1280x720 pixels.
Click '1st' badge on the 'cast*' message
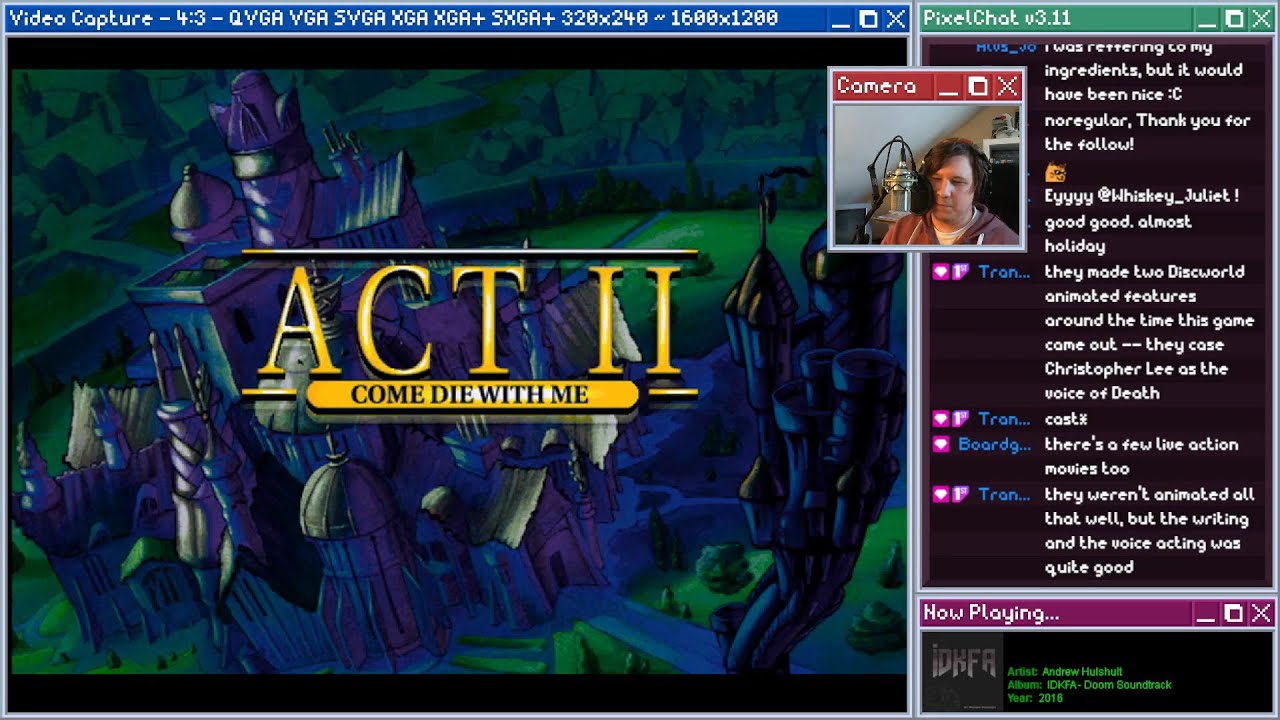960,419
